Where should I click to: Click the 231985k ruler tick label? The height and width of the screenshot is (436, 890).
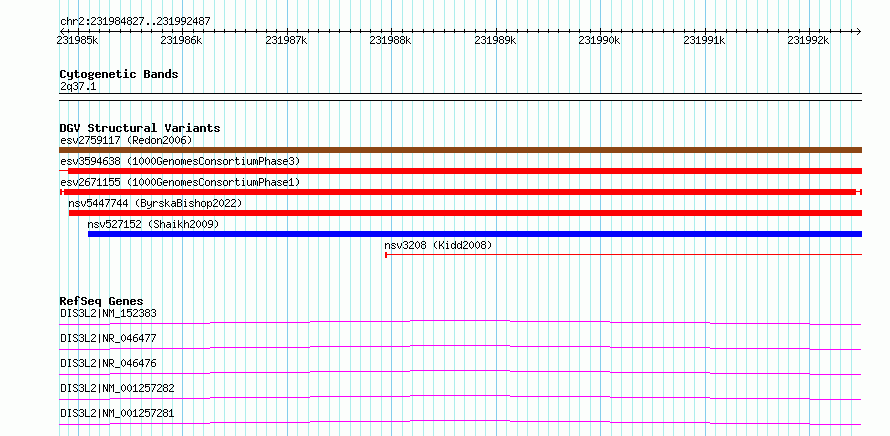(78, 40)
